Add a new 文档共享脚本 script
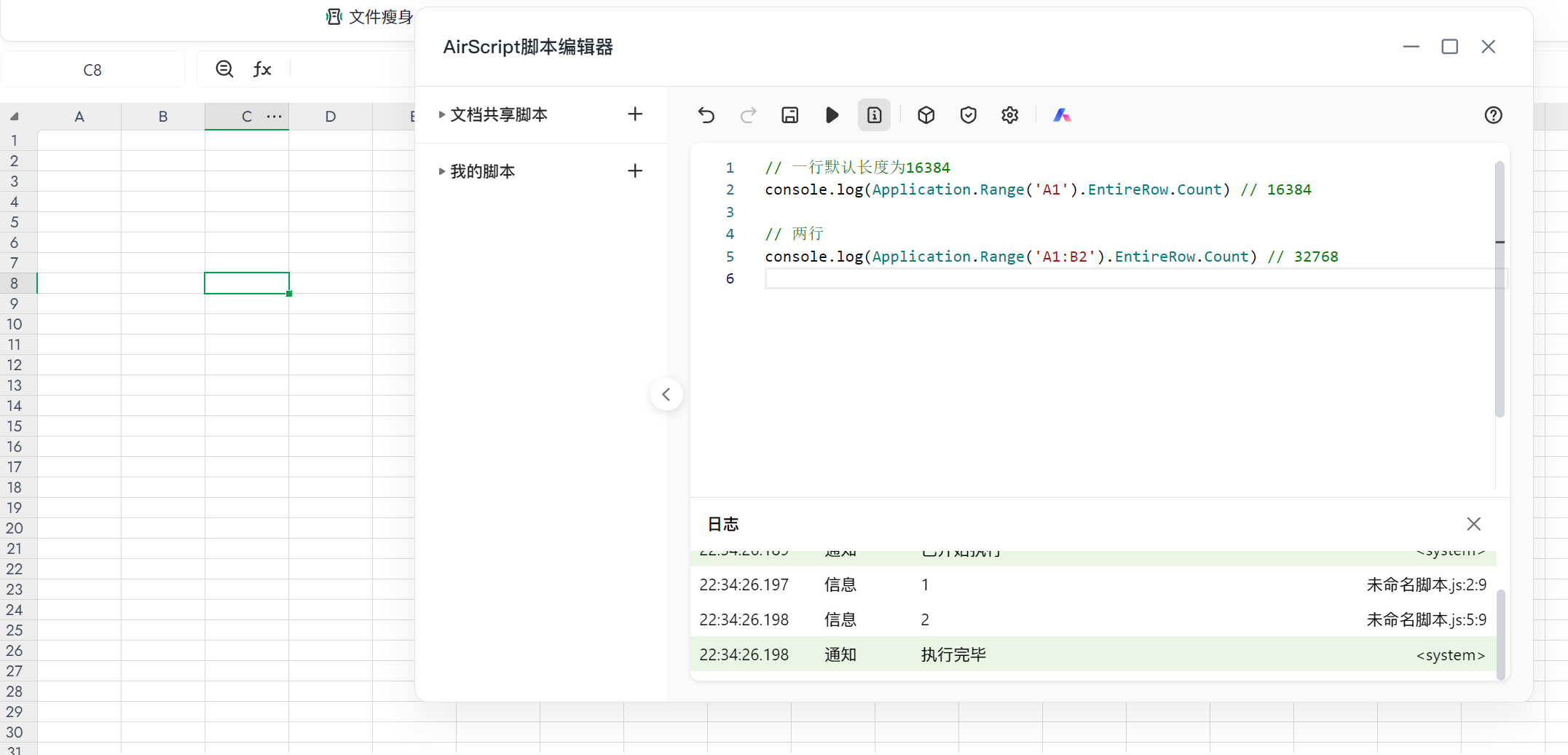 [635, 114]
